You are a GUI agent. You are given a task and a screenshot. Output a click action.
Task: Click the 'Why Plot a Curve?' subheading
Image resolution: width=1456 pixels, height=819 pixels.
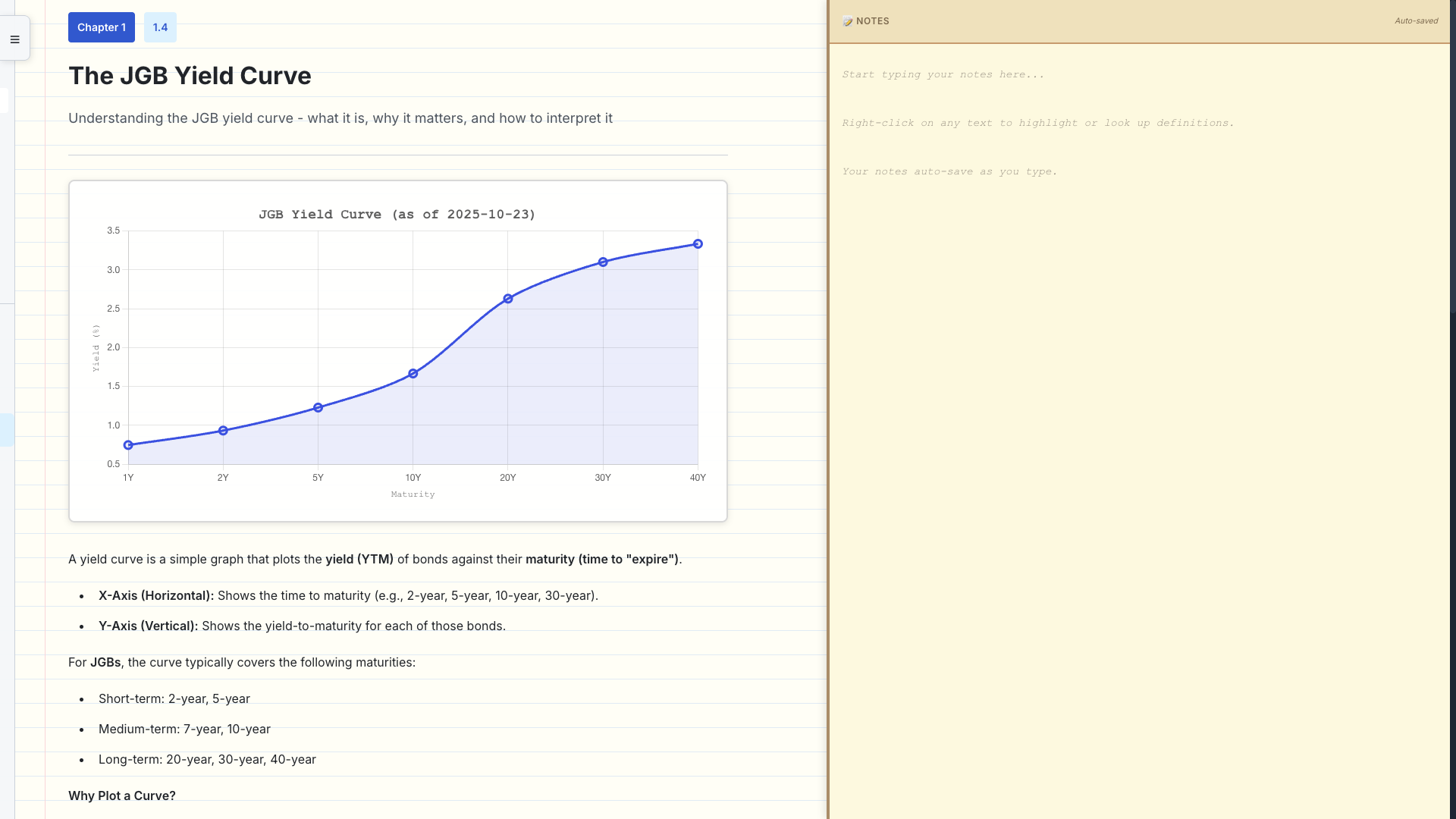click(x=122, y=795)
